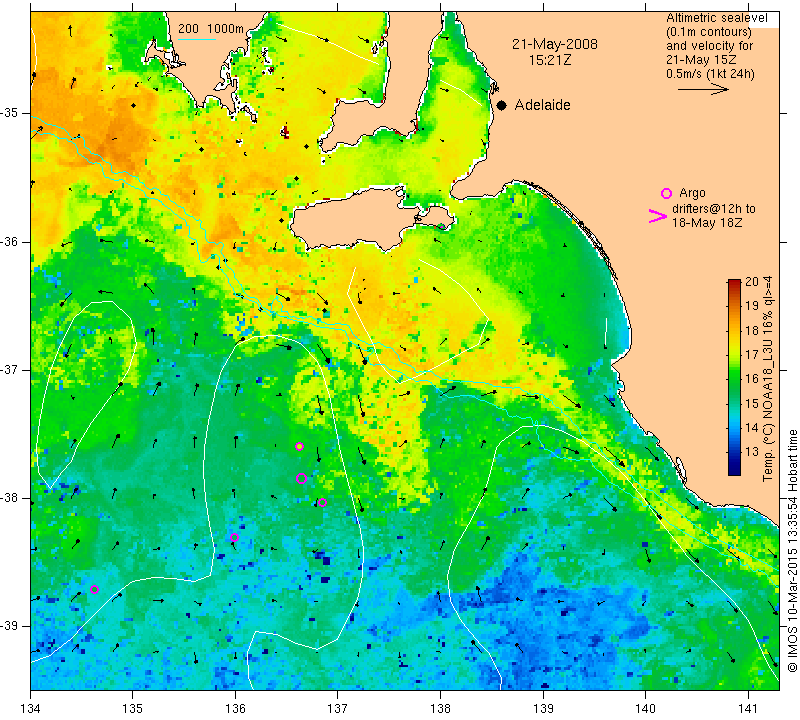Click longitude axis label 141

coord(748,708)
